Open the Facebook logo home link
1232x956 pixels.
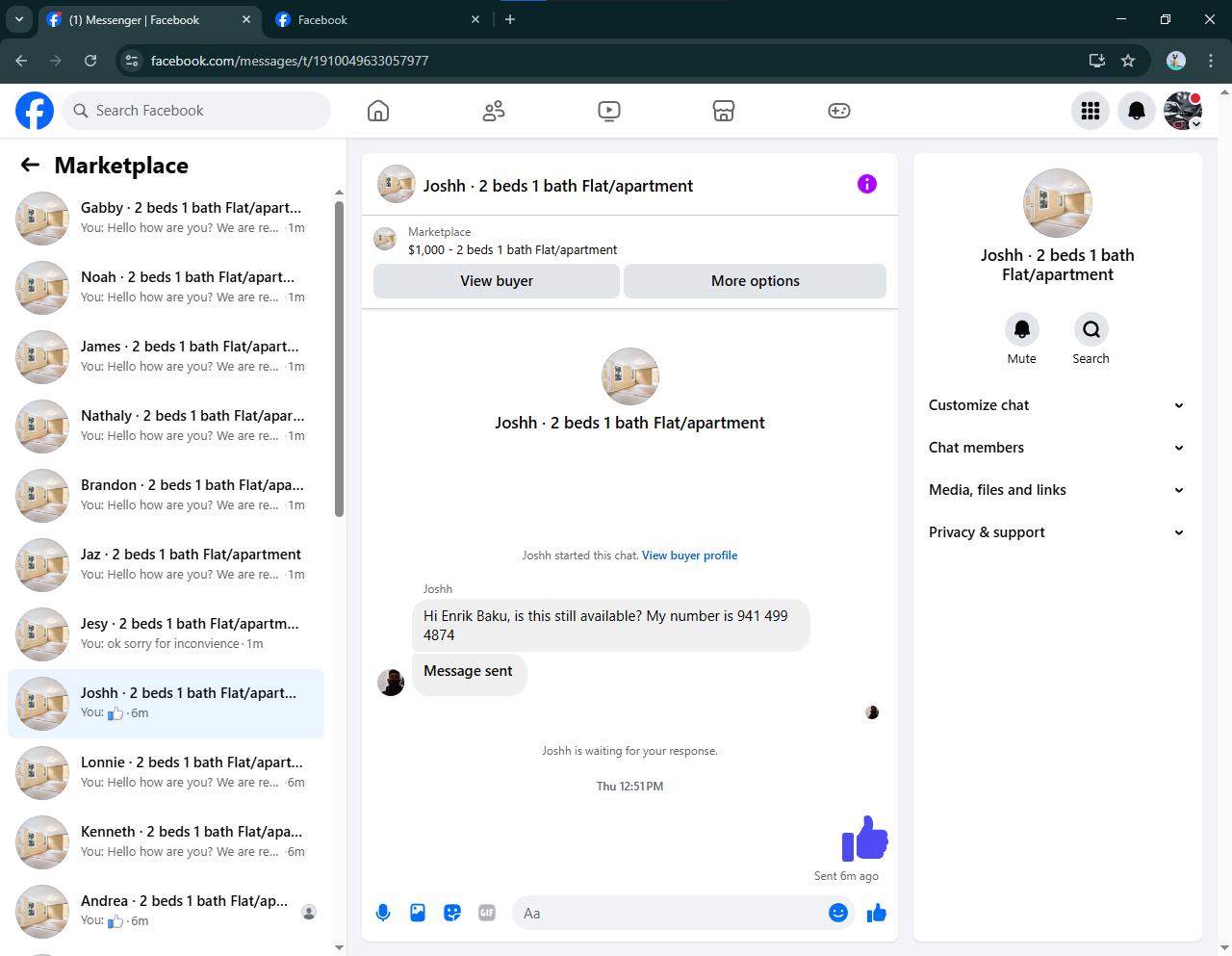(x=35, y=111)
